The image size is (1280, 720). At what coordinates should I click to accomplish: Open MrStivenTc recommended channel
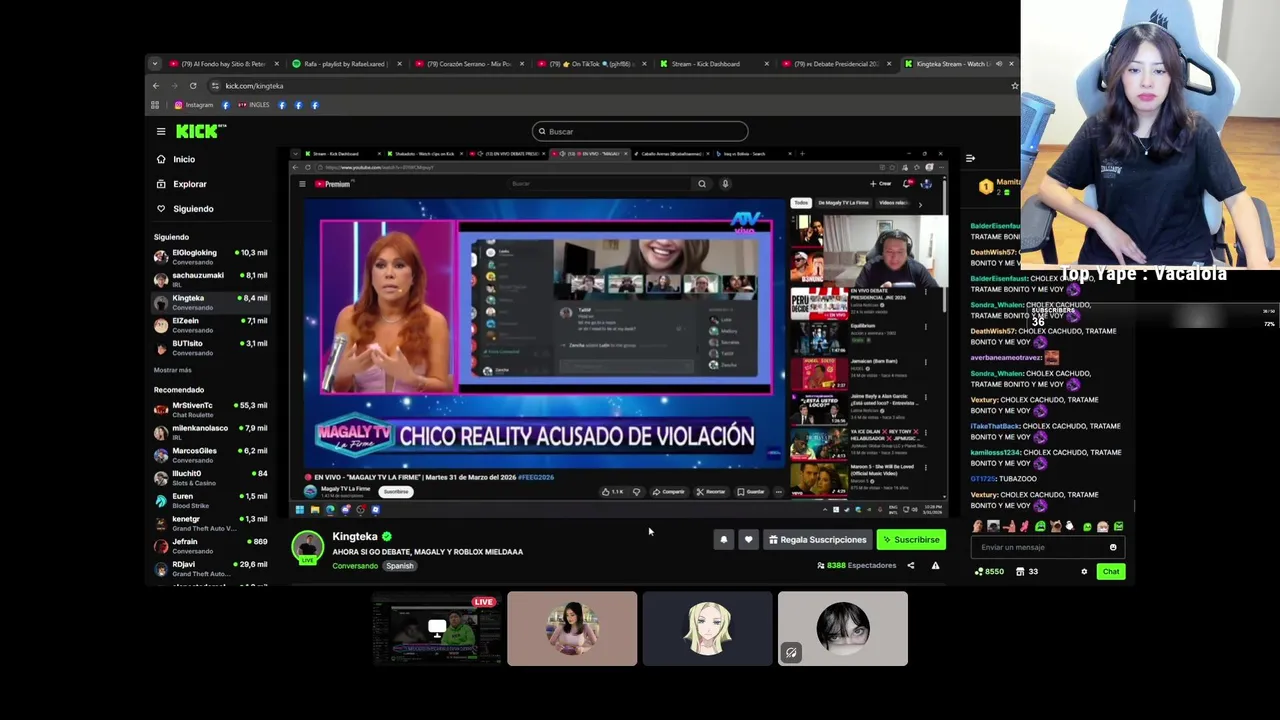click(x=210, y=409)
